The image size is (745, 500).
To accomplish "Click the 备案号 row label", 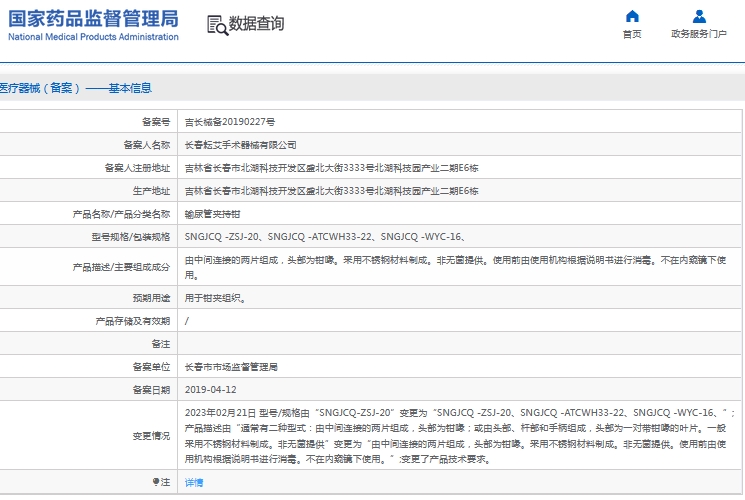I will [156, 122].
